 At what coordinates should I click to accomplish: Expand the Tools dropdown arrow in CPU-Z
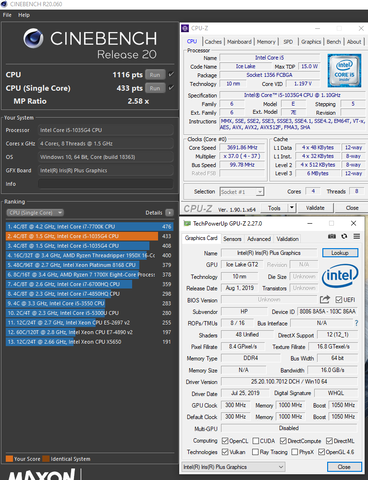292,208
